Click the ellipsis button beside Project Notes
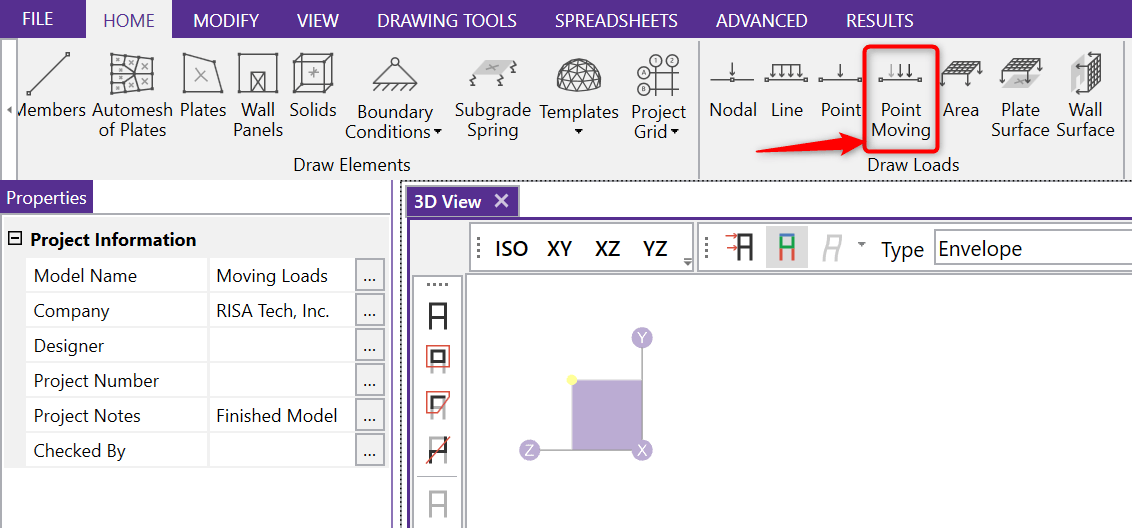 click(370, 416)
